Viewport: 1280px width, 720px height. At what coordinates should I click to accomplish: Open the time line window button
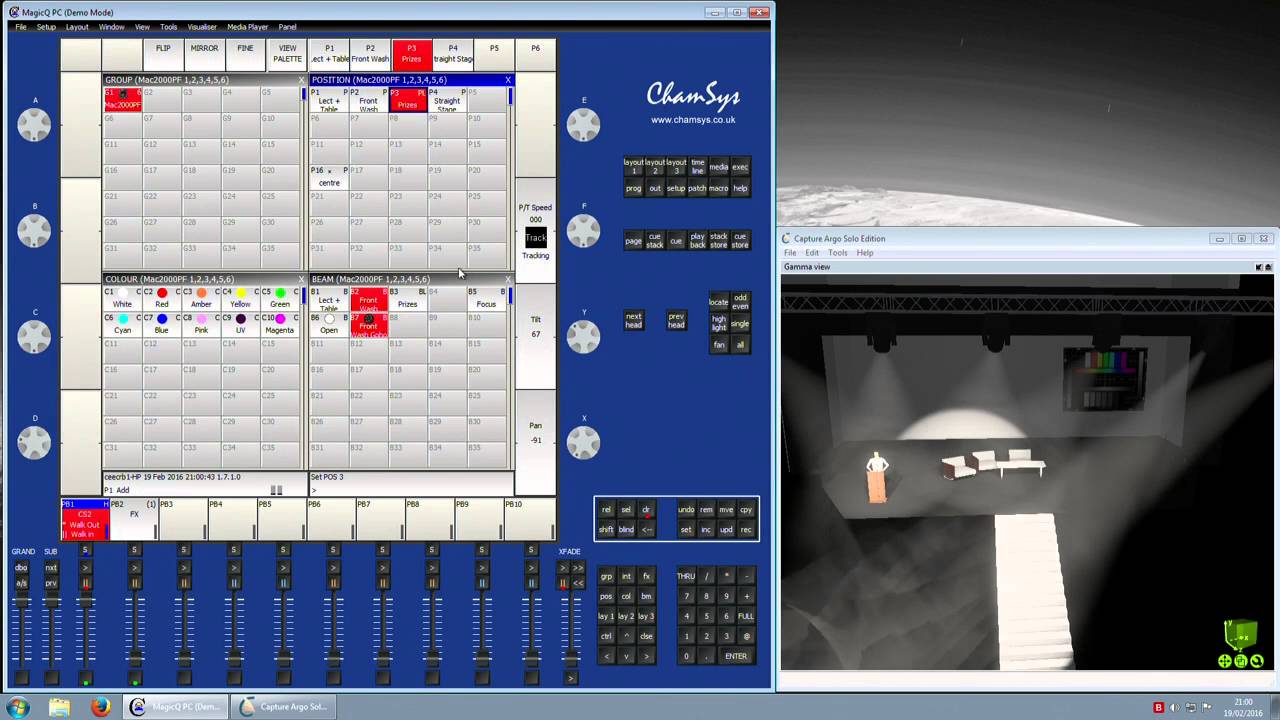(697, 167)
